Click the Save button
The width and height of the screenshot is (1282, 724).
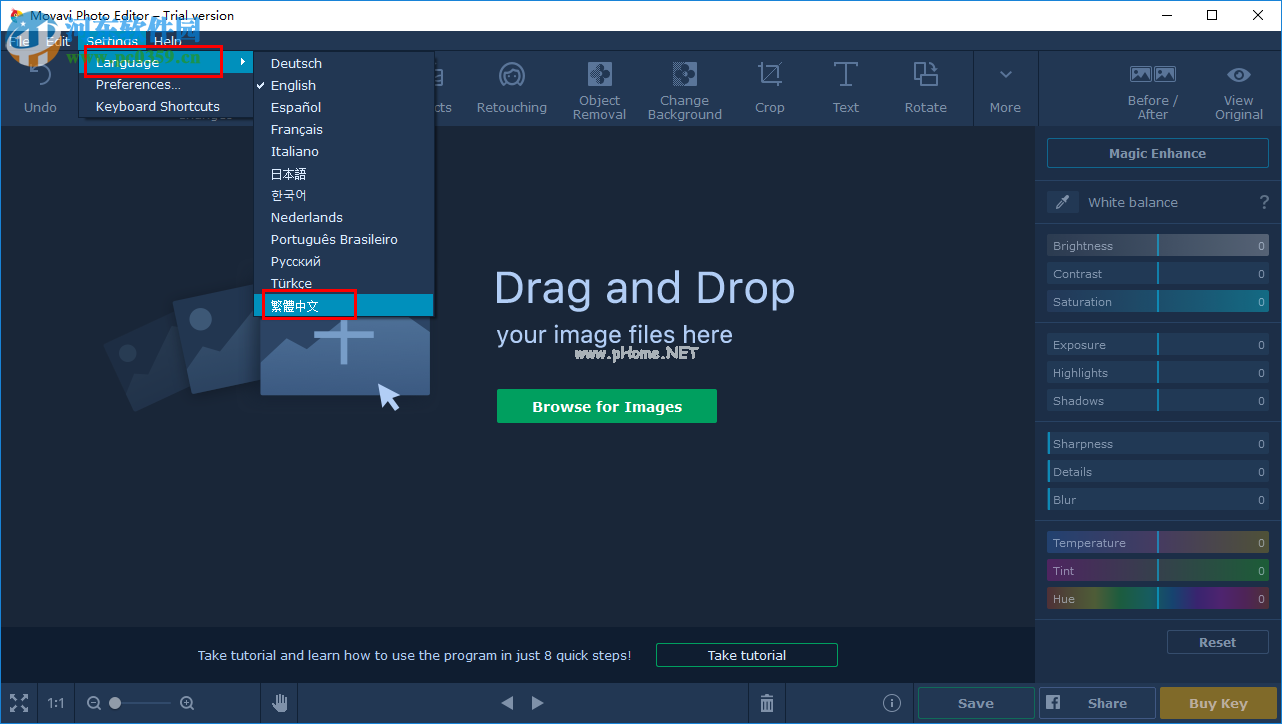coord(975,703)
